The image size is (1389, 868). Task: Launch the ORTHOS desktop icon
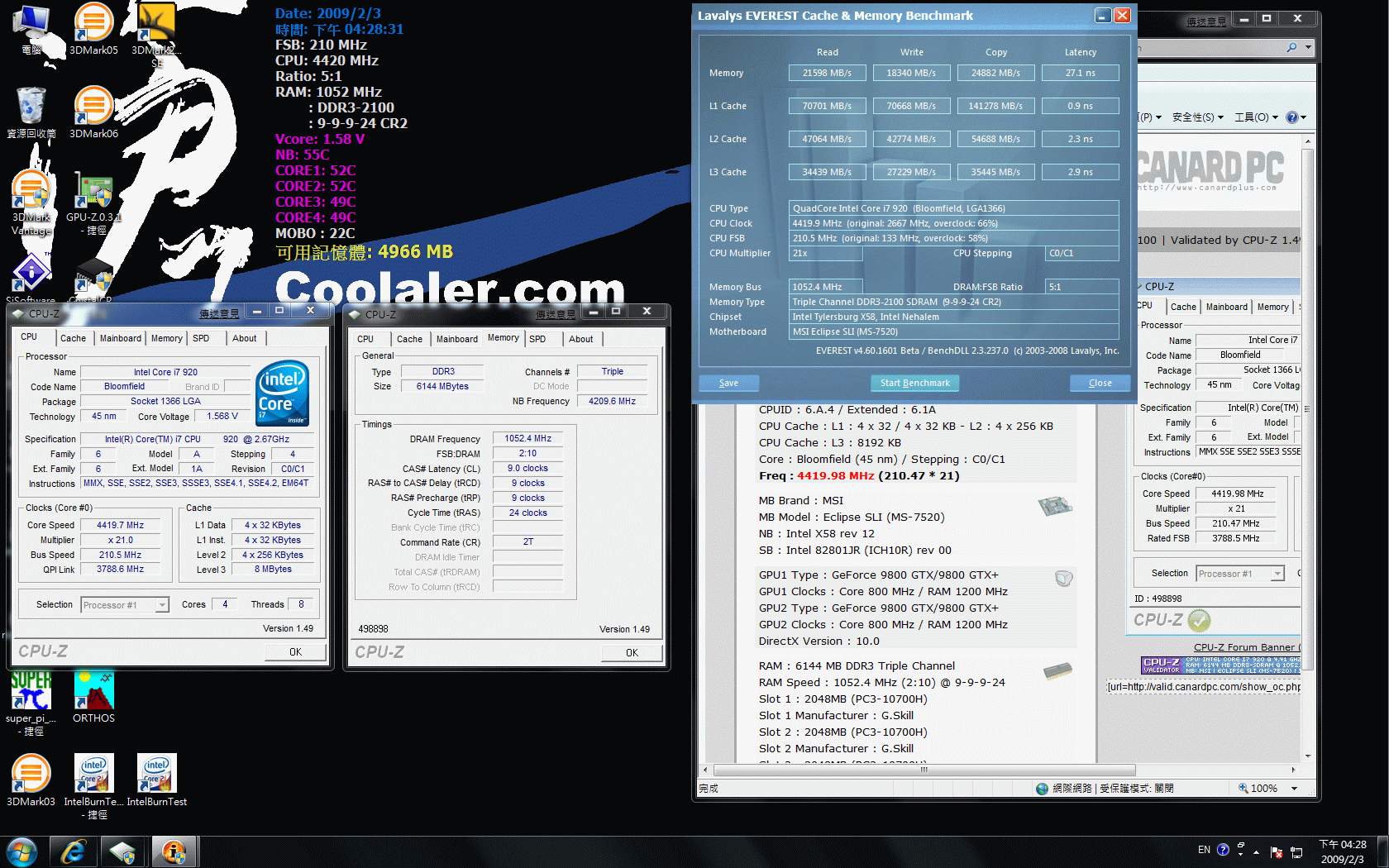tap(93, 697)
